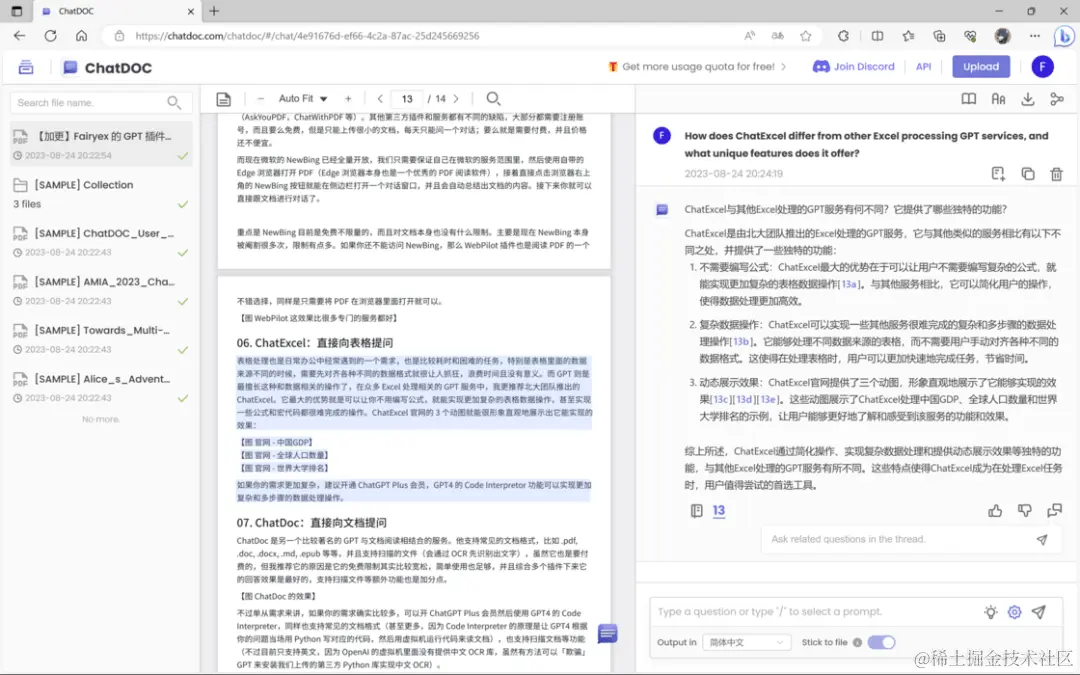1080x675 pixels.
Task: Add page to favorites star icon
Action: pos(806,36)
